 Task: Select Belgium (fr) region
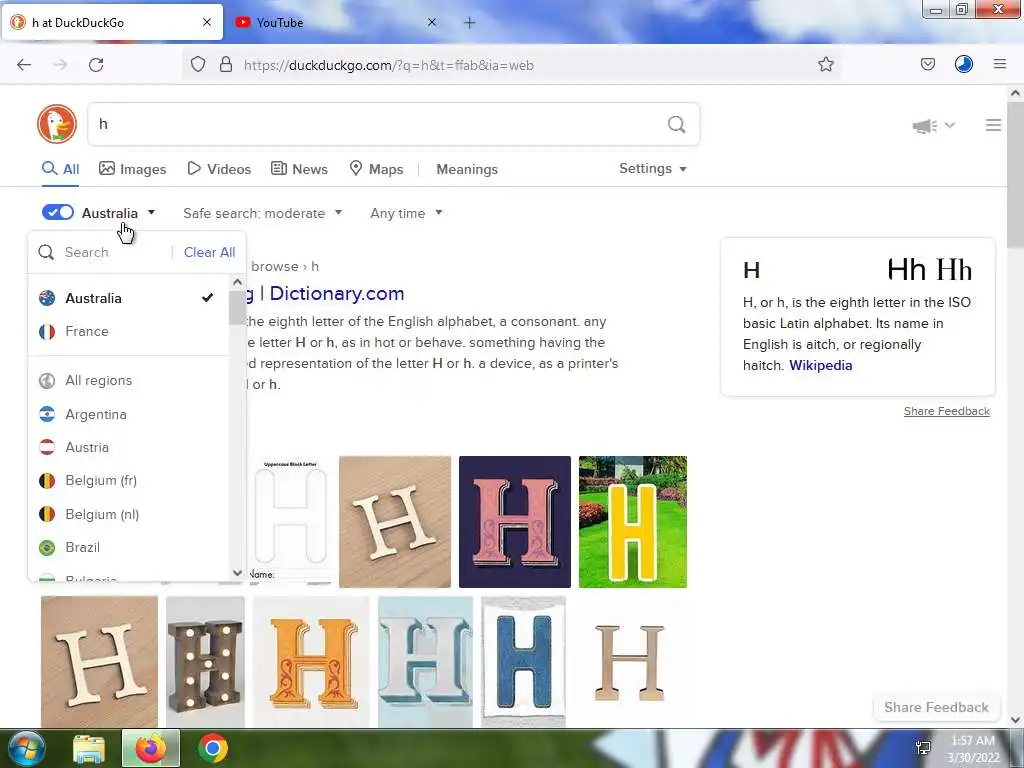click(128, 481)
